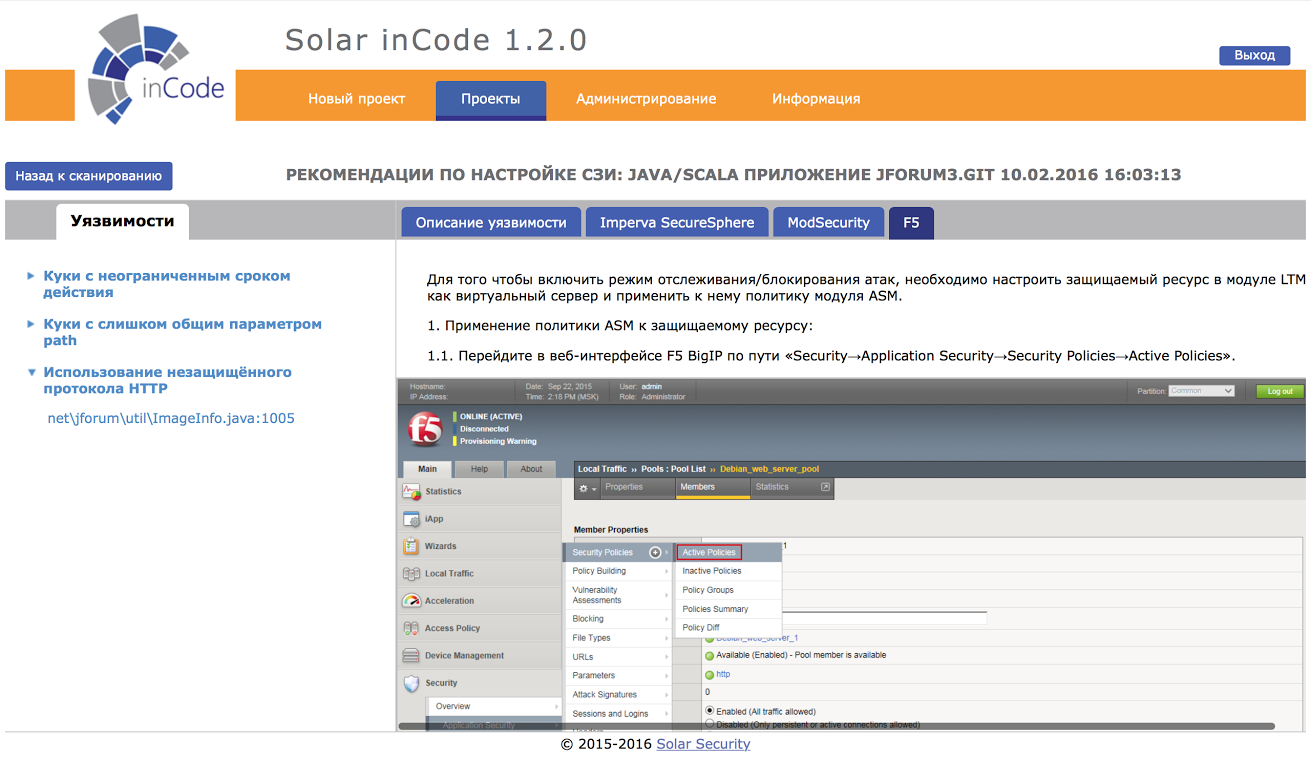Viewport: 1311px width, 758px height.
Task: Switch to the Описание уязвимости tab
Action: (491, 223)
